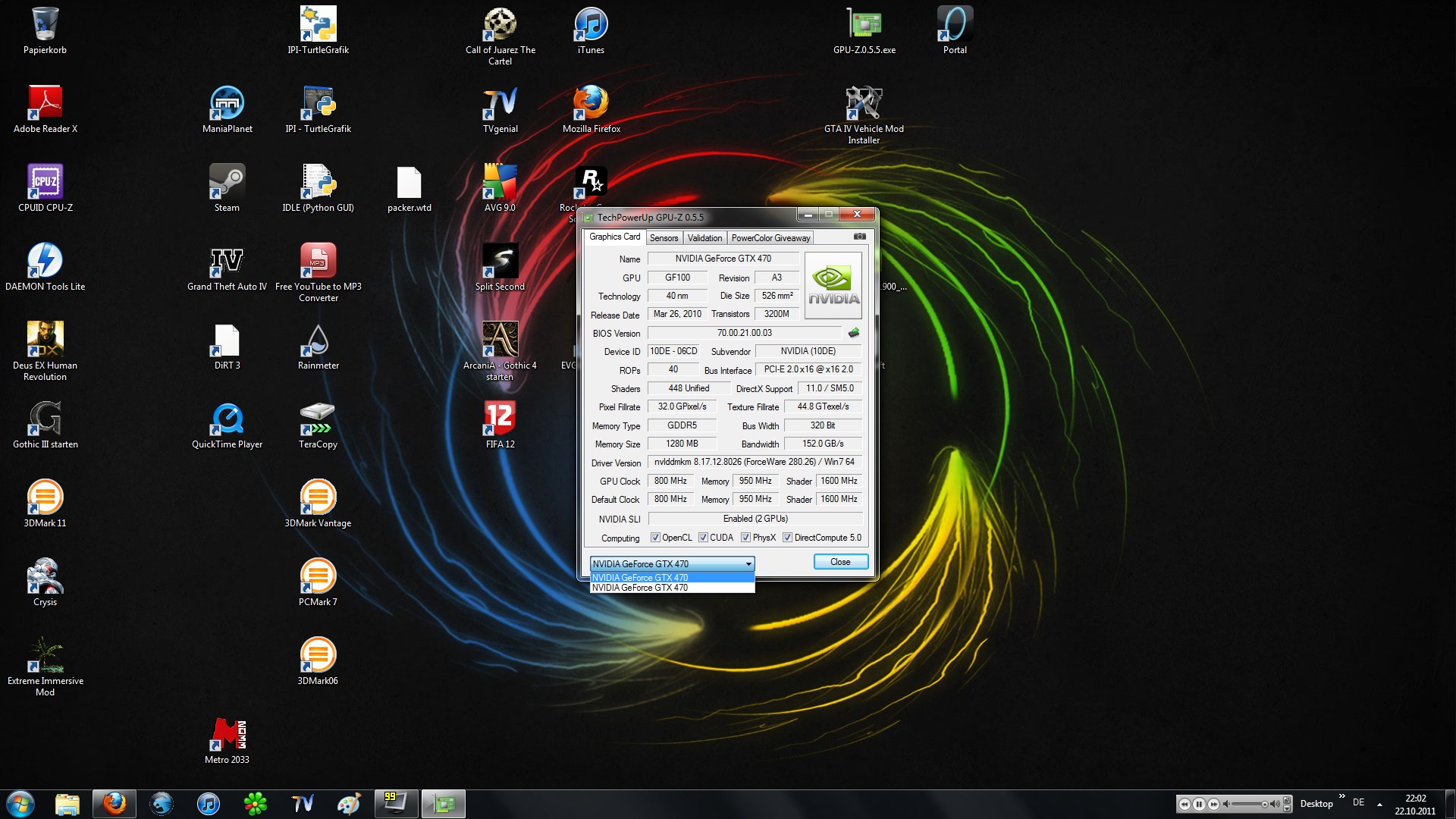Click the BIOS save chip icon
This screenshot has height=819, width=1456.
(854, 333)
